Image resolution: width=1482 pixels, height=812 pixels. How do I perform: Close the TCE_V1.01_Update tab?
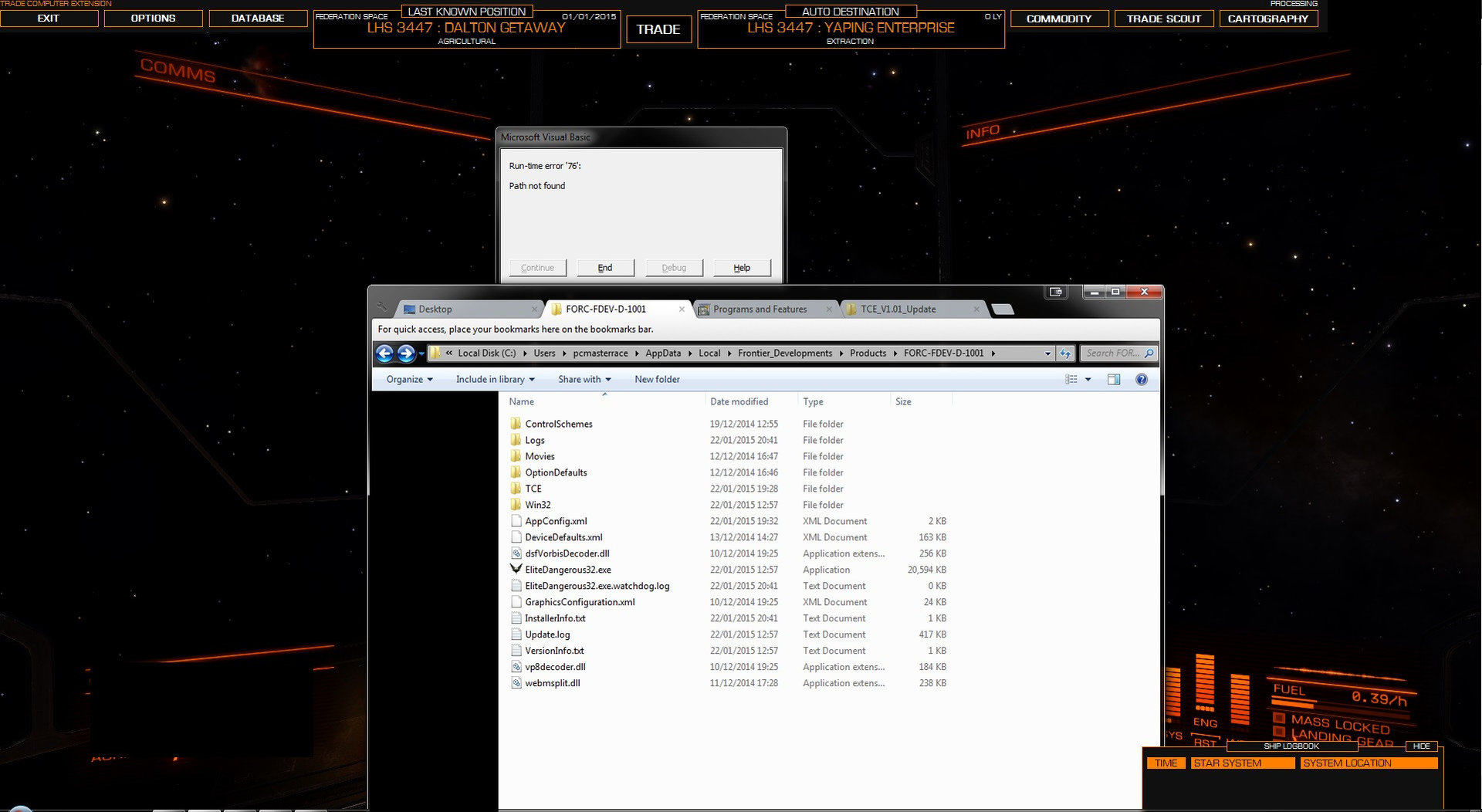(976, 310)
